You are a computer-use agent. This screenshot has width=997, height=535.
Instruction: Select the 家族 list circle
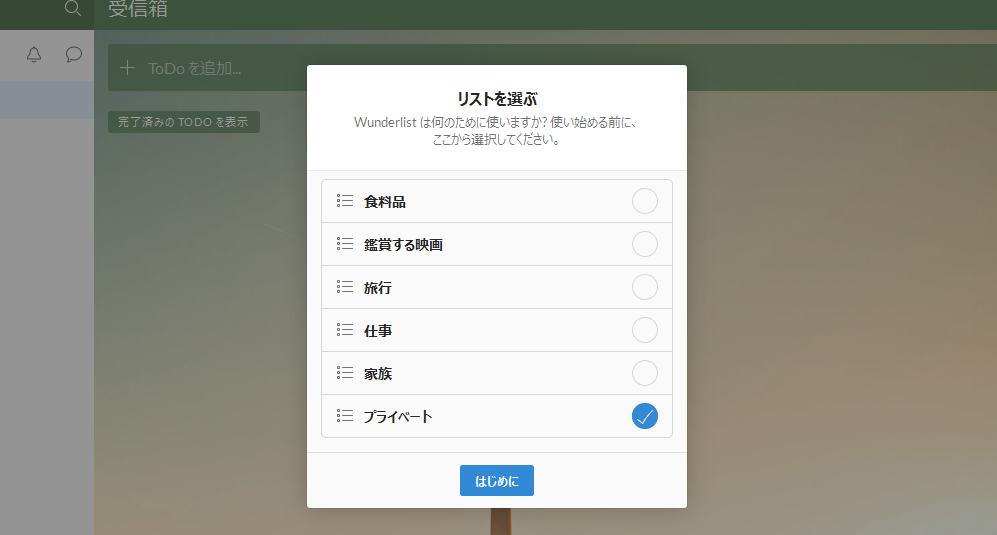click(x=645, y=373)
